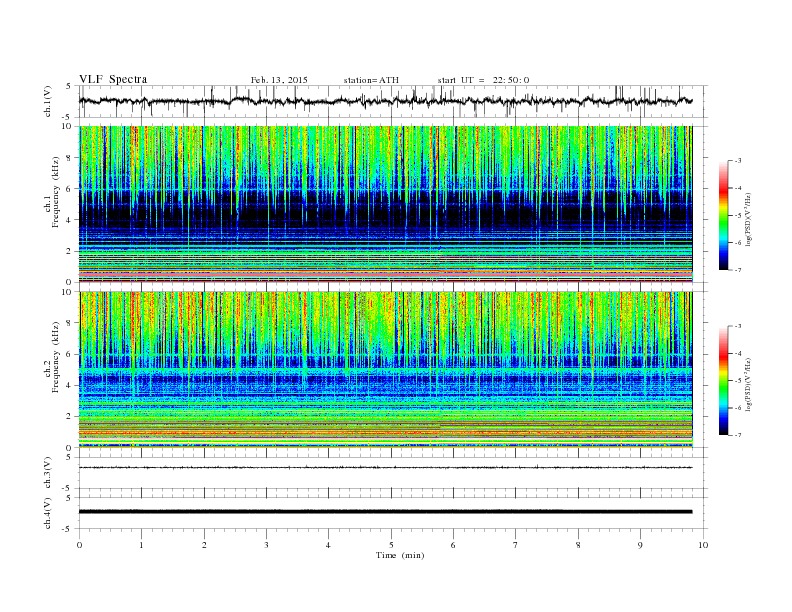This screenshot has width=792, height=612.
Task: Click time-axis tick label '3'
Action: click(x=266, y=545)
